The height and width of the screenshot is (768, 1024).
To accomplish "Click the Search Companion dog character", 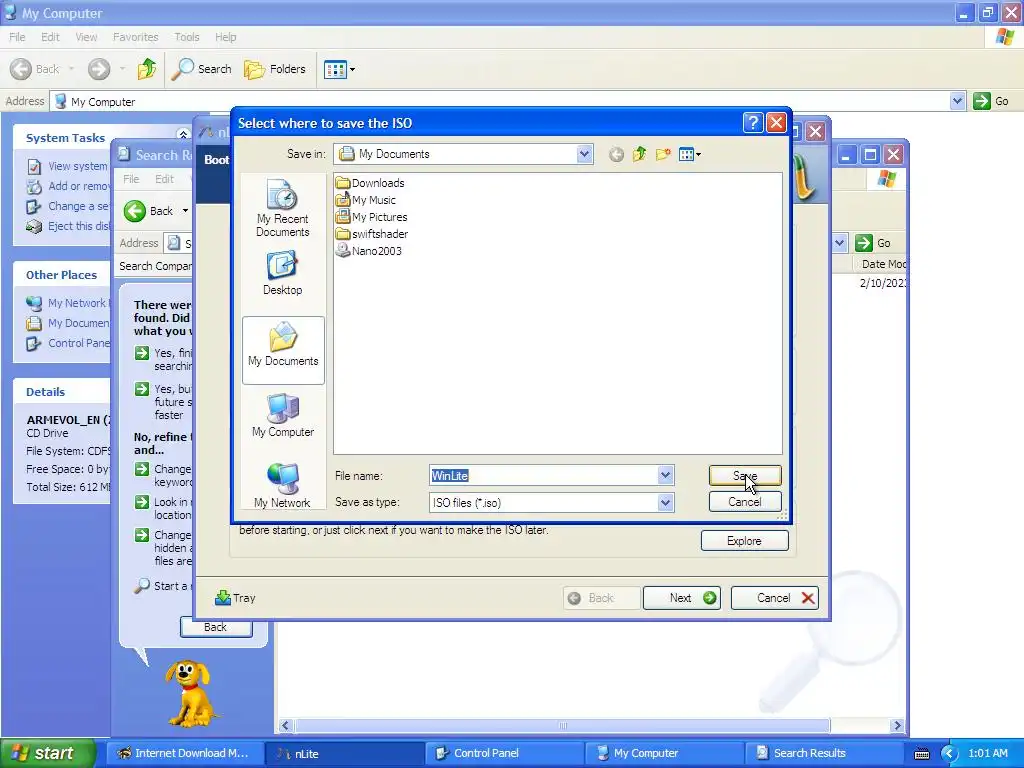I will pos(188,694).
